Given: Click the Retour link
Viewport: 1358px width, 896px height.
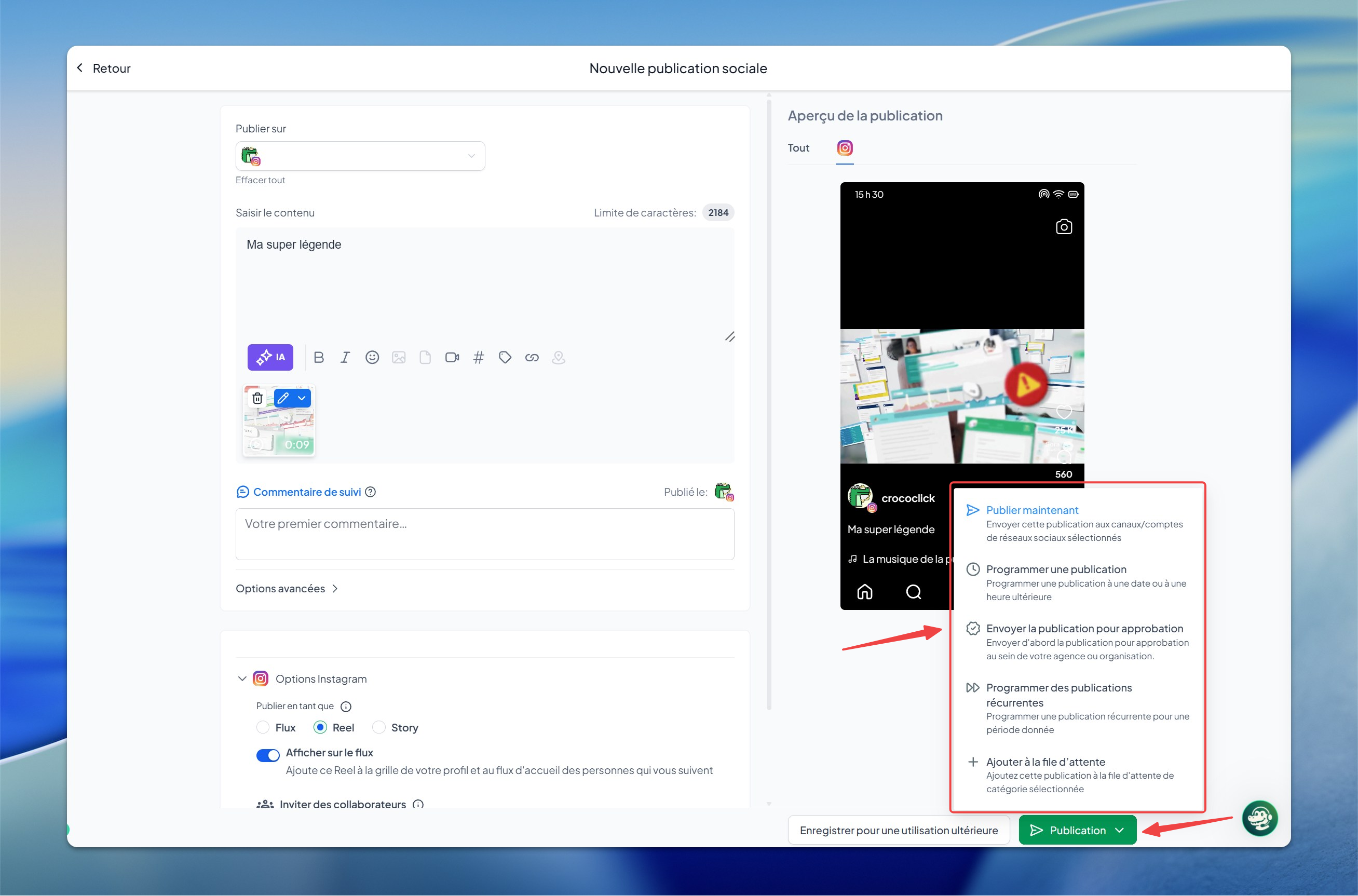Looking at the screenshot, I should [x=112, y=68].
